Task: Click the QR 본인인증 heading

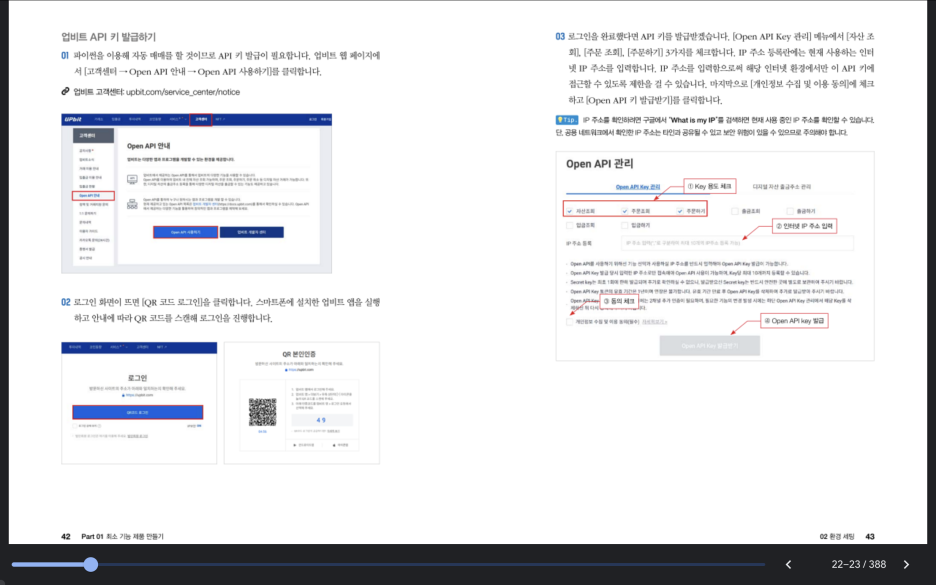Action: (301, 355)
